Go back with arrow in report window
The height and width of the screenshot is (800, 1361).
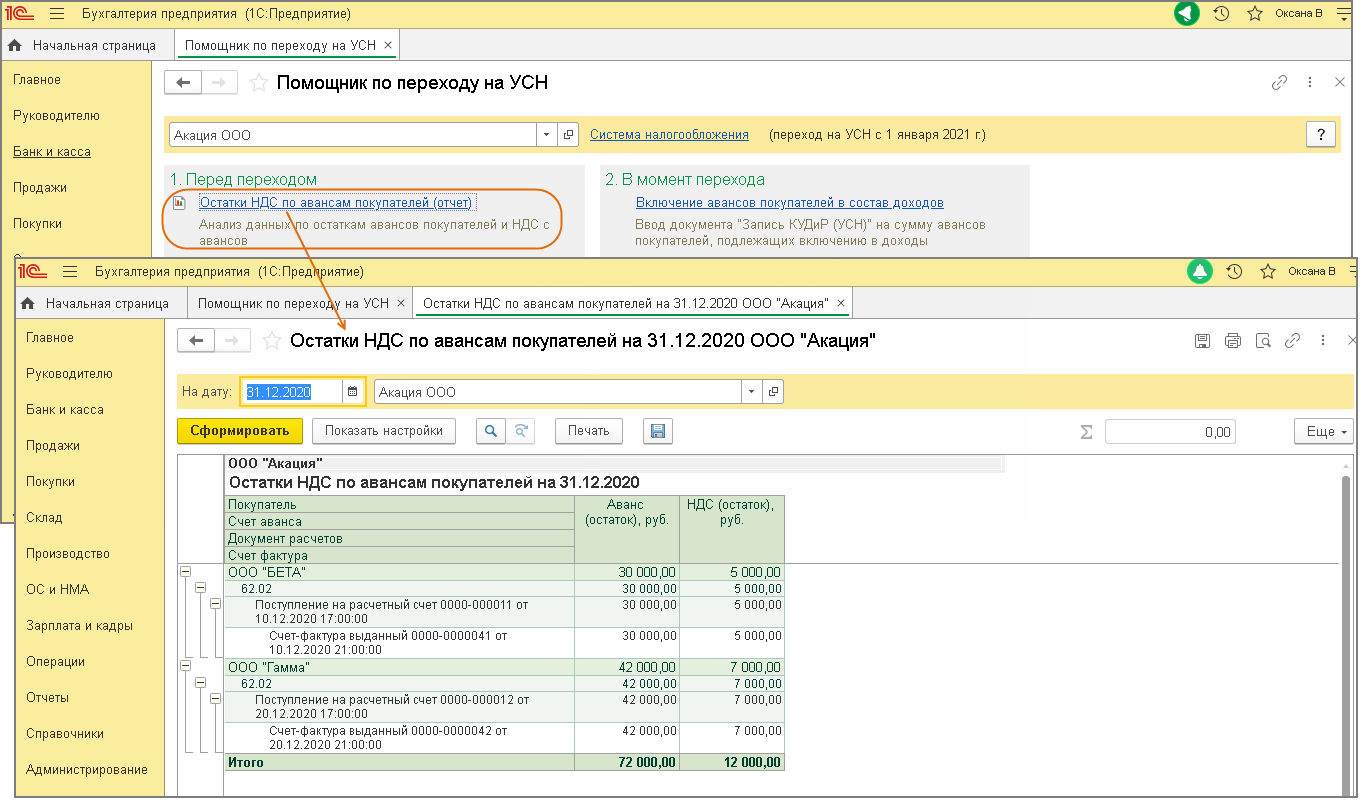click(x=196, y=341)
